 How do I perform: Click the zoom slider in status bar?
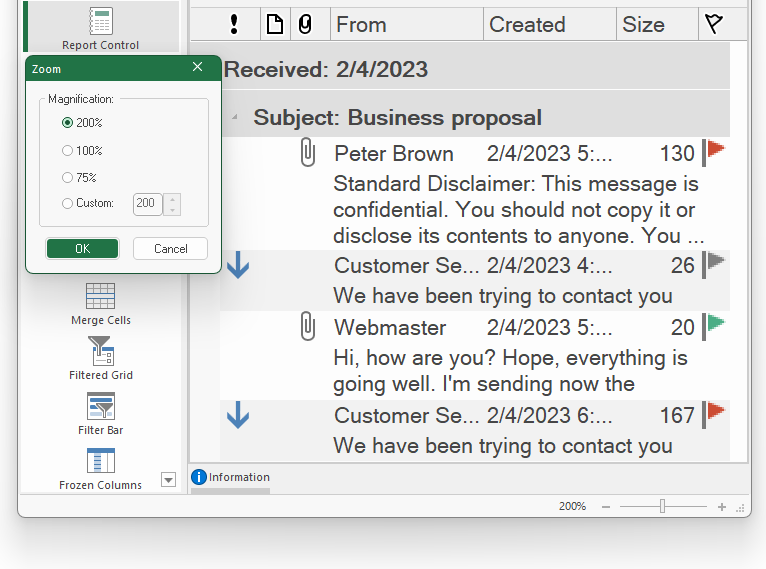coord(662,507)
